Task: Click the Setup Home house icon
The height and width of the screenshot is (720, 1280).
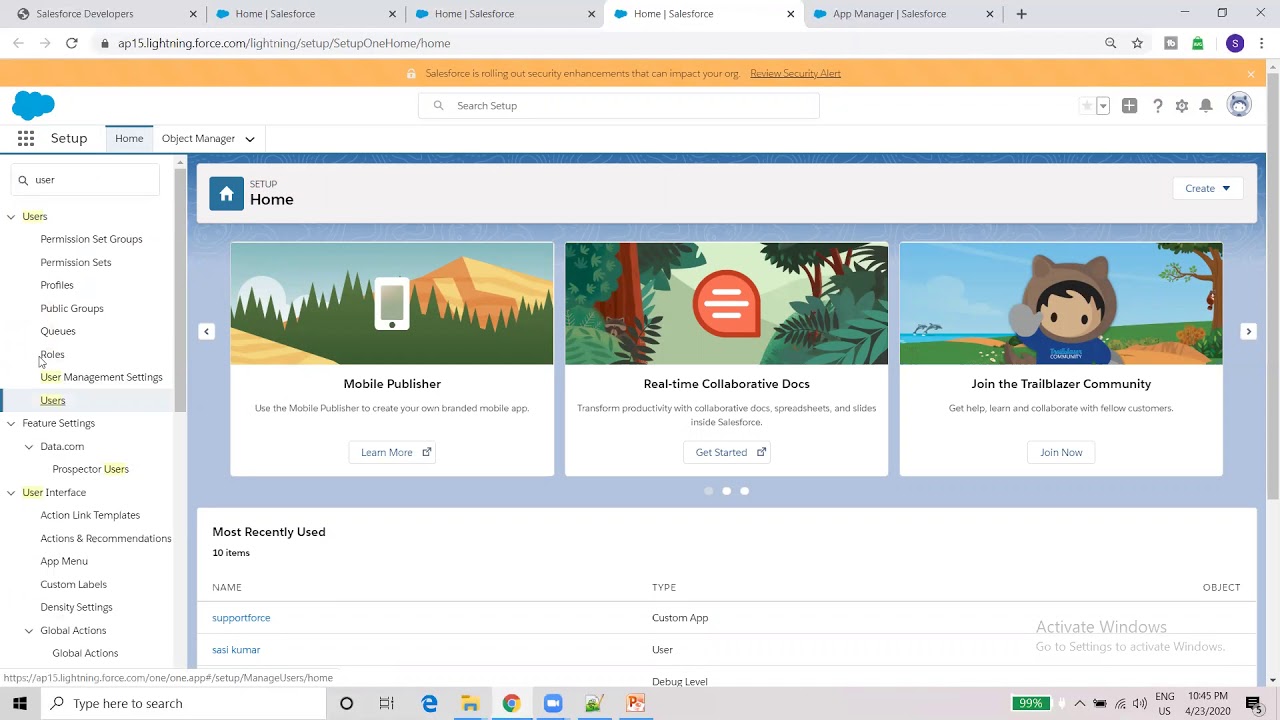Action: [x=226, y=193]
